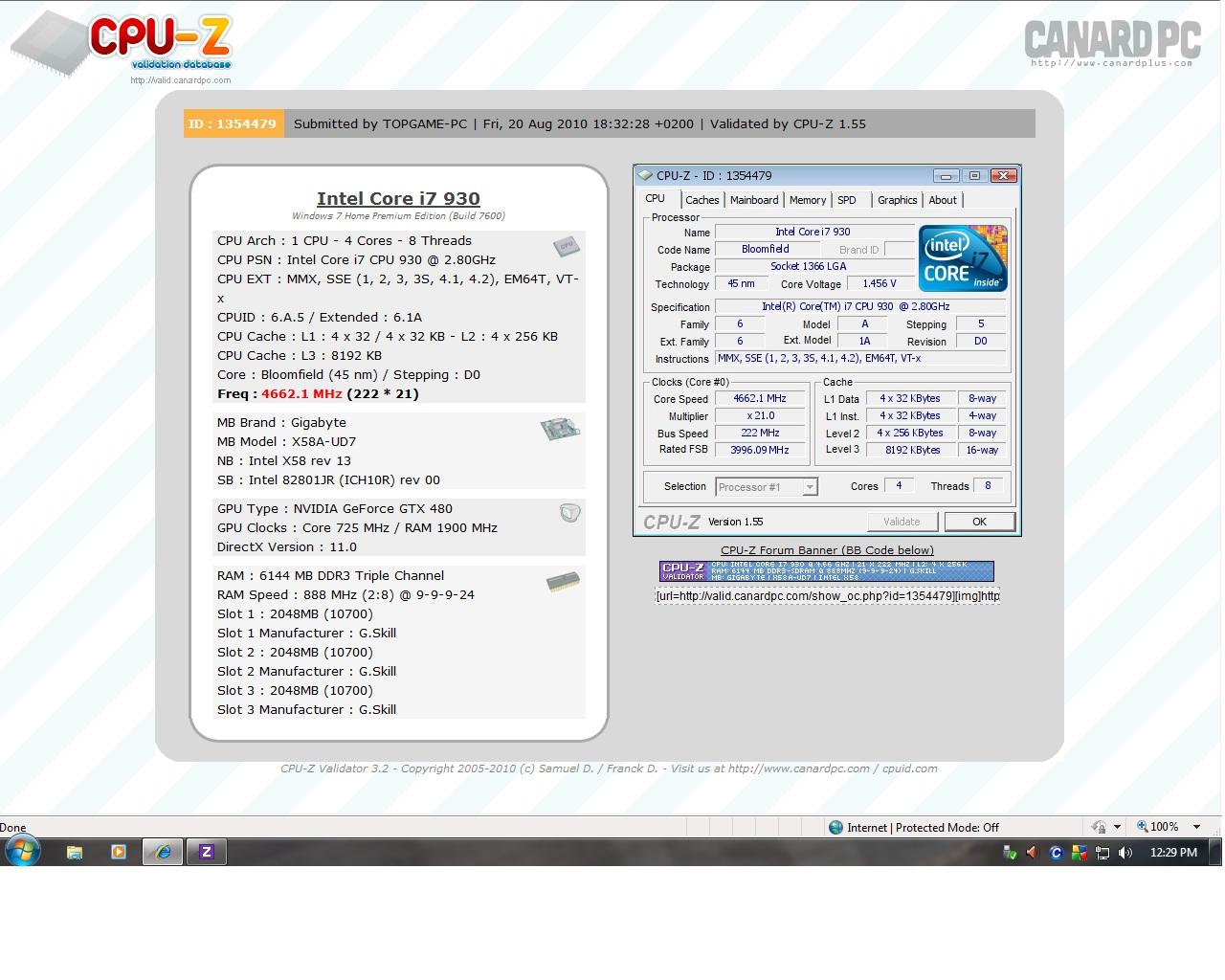The width and height of the screenshot is (1225, 980).
Task: Click the blue C tray icon
Action: (x=1056, y=853)
